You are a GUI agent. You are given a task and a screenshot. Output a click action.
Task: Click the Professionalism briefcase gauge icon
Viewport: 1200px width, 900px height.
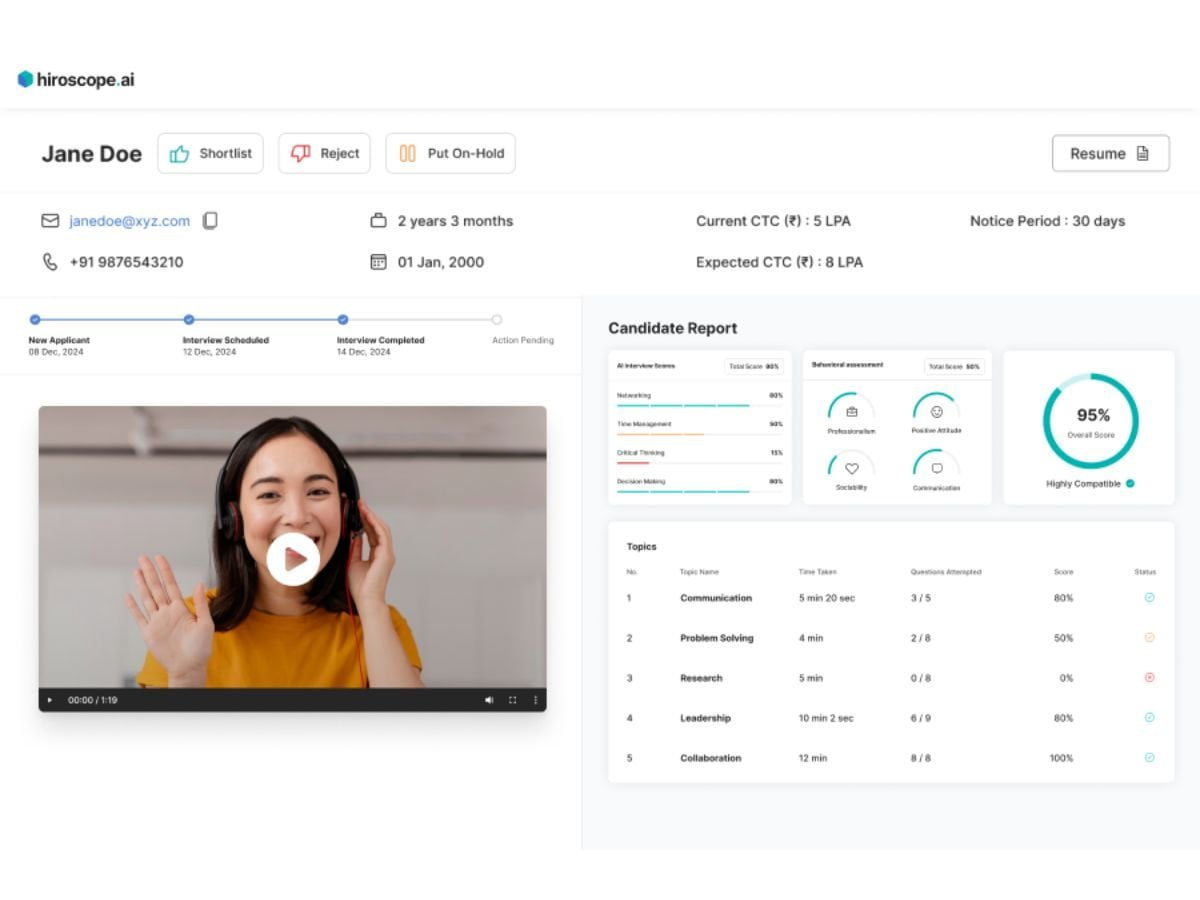point(851,411)
